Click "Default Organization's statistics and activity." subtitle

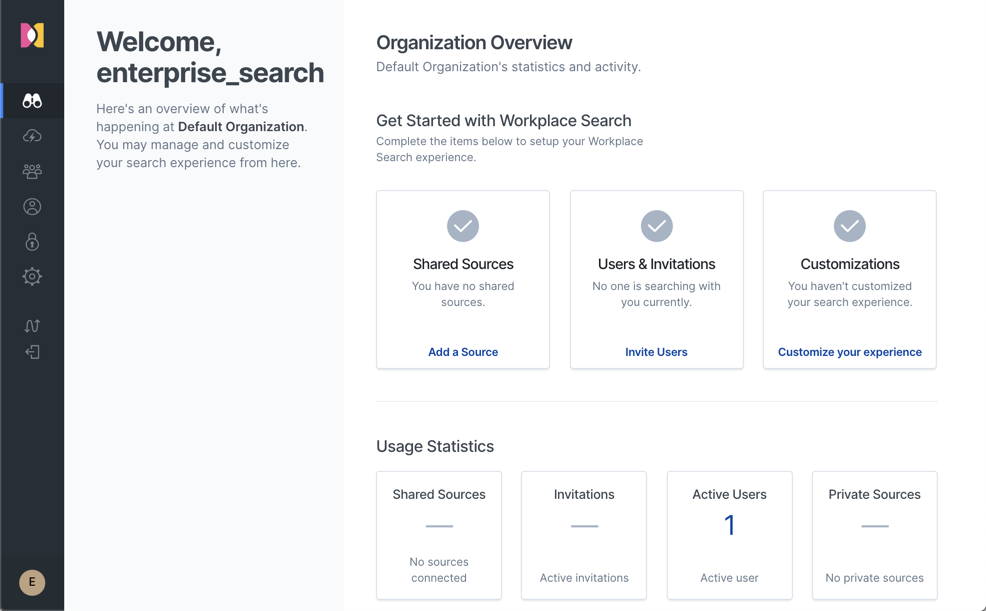point(508,67)
